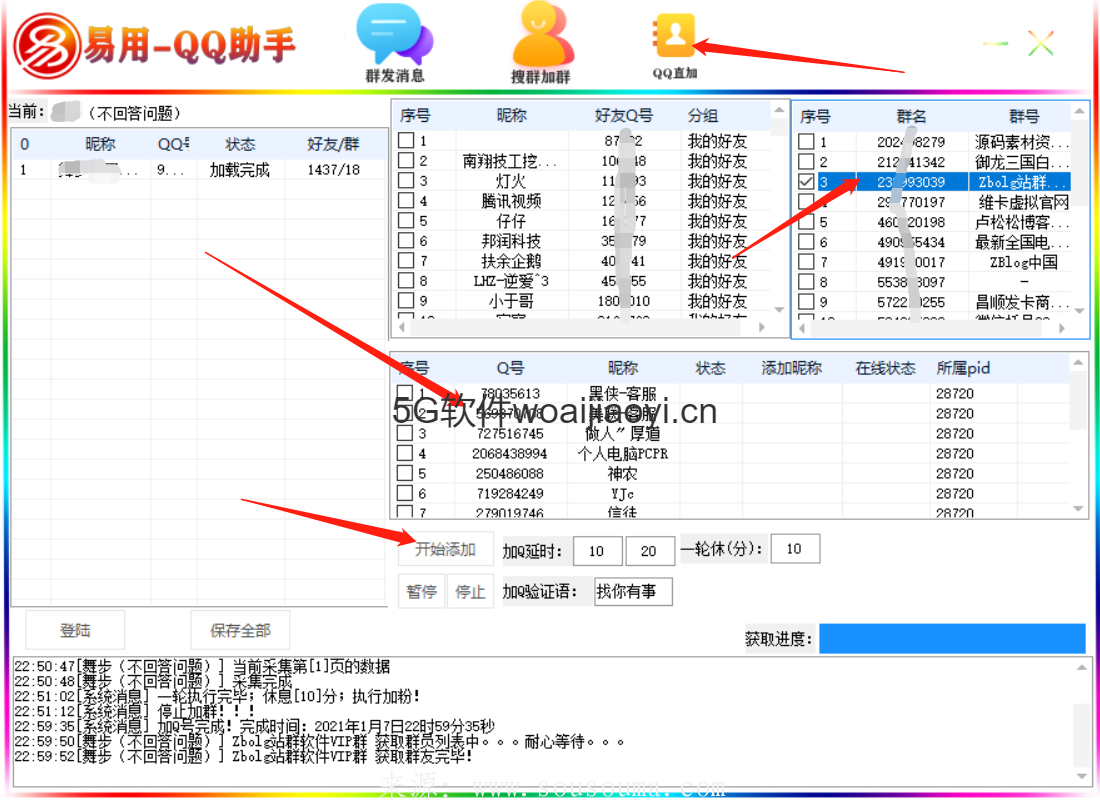Screen dimensions: 1100x800
Task: Focus the 一轮休(分) field
Action: tap(796, 549)
